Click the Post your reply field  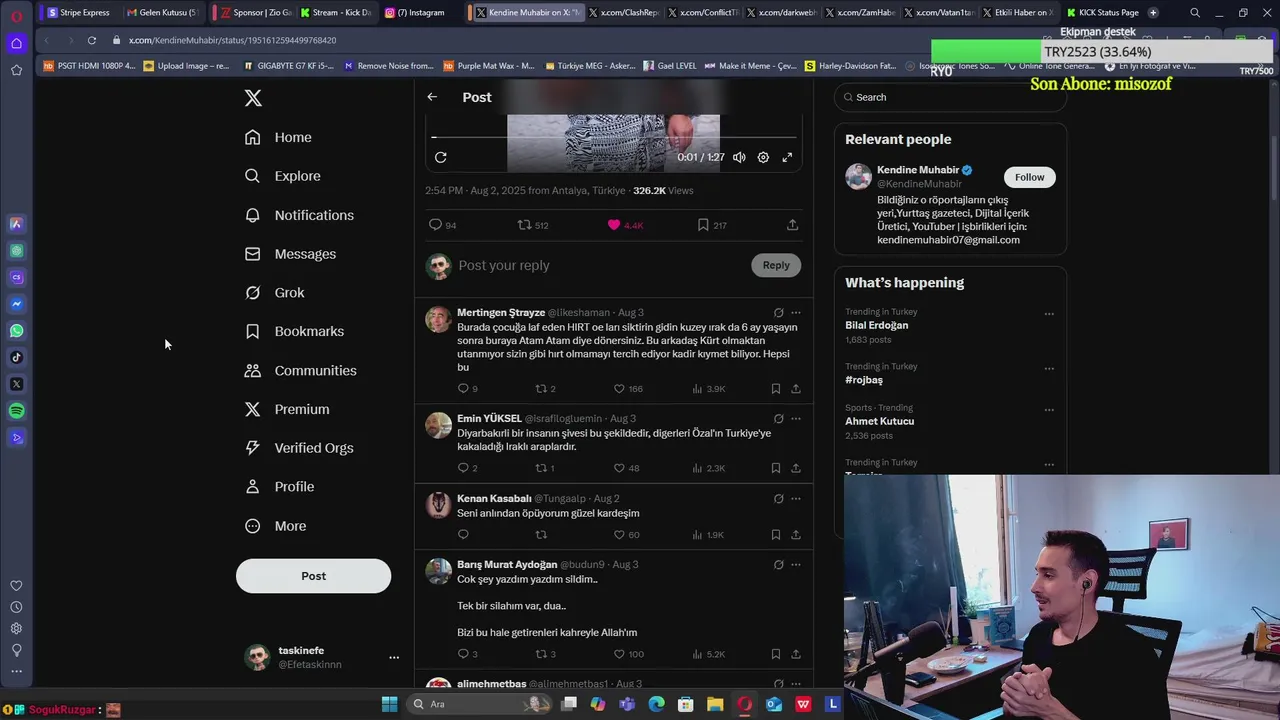pyautogui.click(x=598, y=265)
